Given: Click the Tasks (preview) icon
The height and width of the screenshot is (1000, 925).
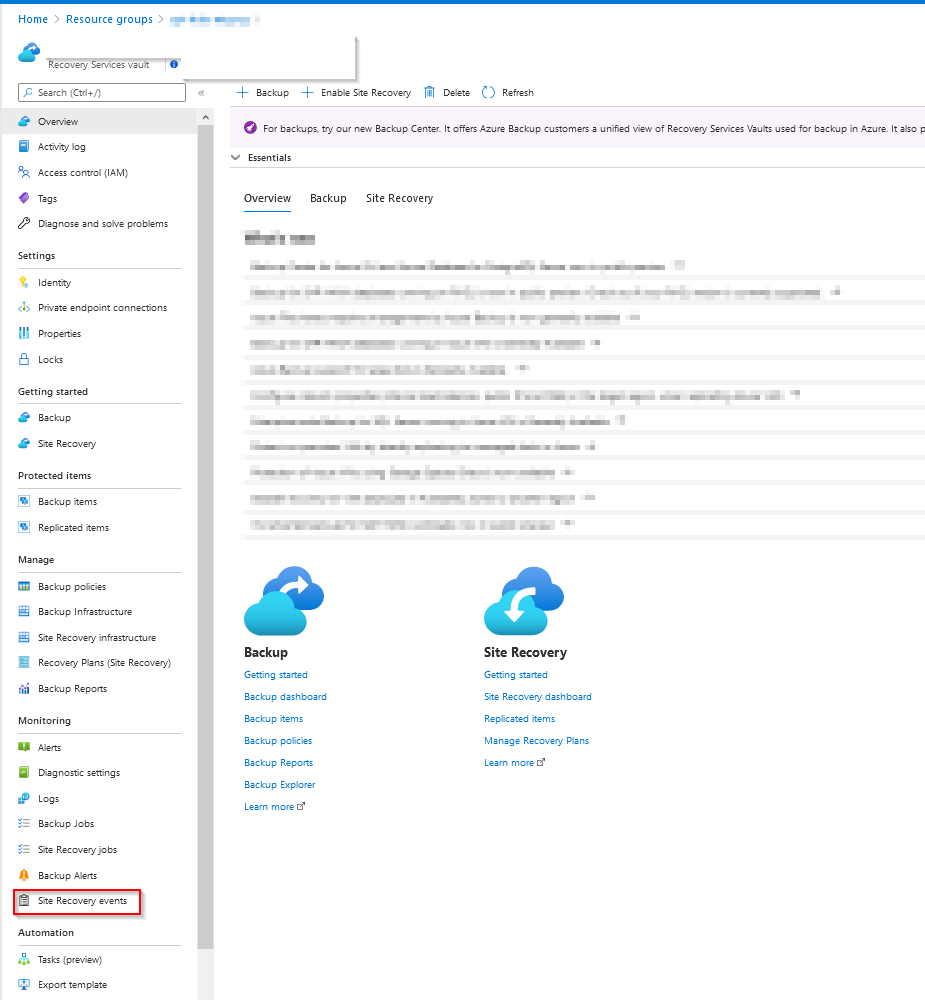Looking at the screenshot, I should pos(24,959).
